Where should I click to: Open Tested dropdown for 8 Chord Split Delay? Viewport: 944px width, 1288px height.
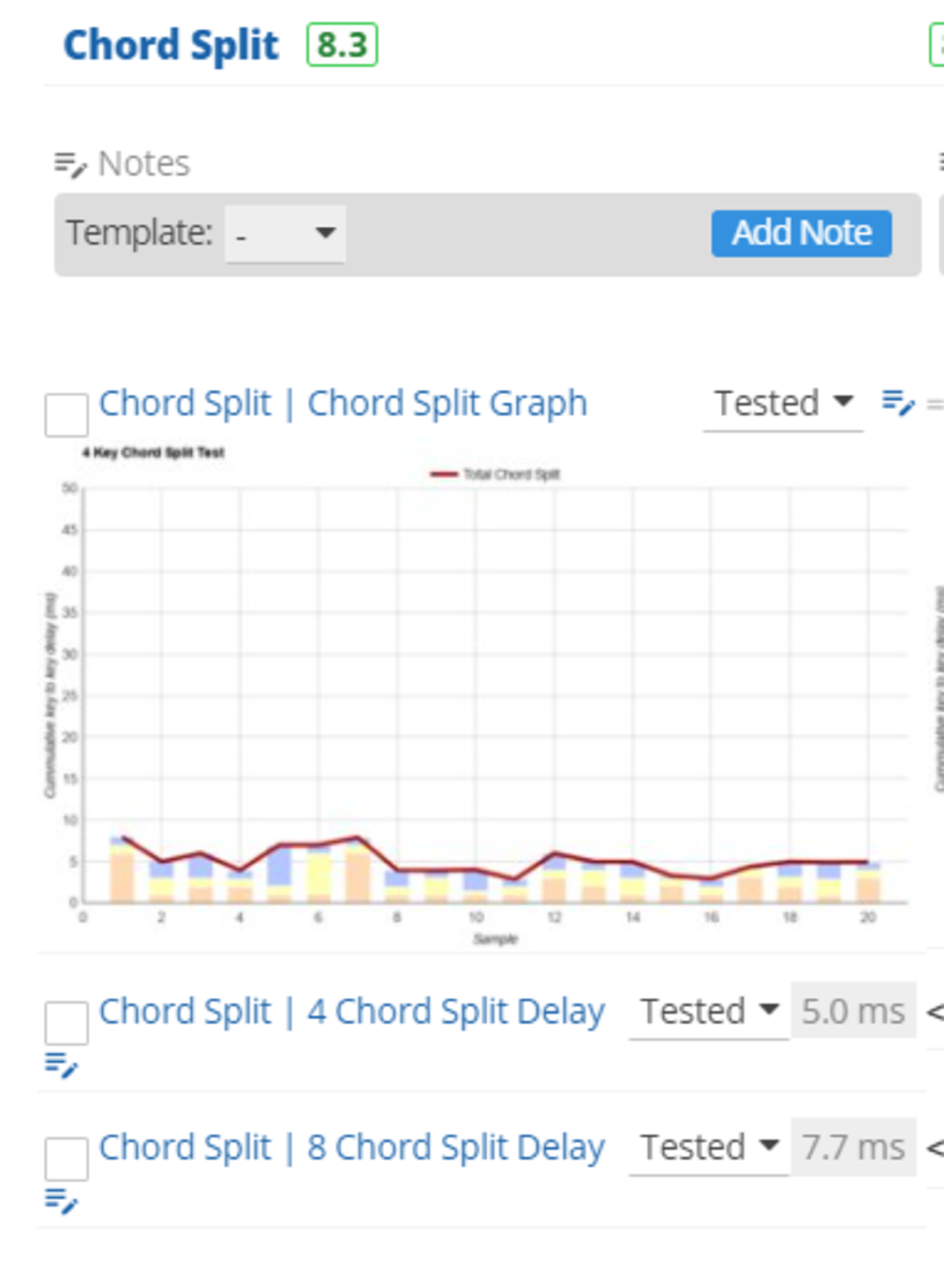708,1147
